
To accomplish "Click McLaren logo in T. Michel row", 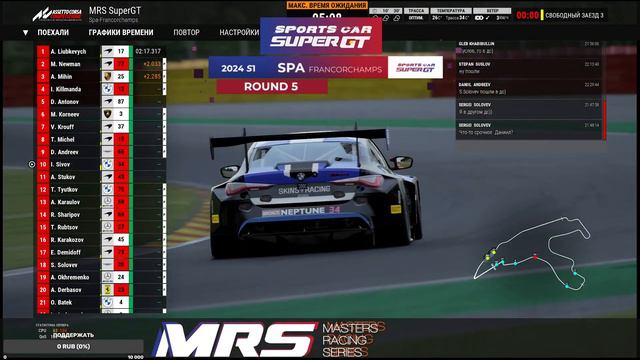I will 107,140.
